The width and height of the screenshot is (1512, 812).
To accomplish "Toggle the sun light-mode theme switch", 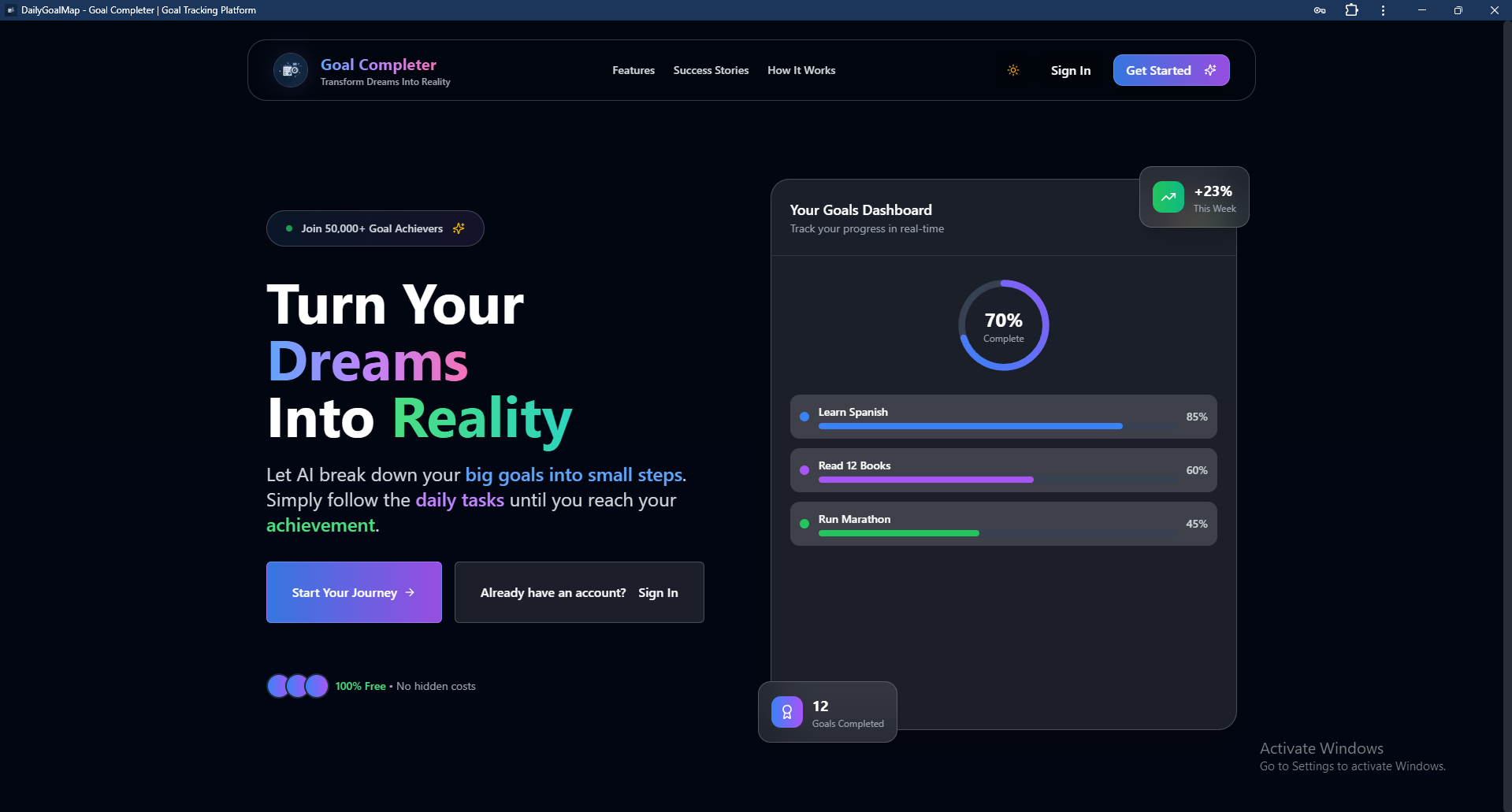I will [x=1013, y=70].
